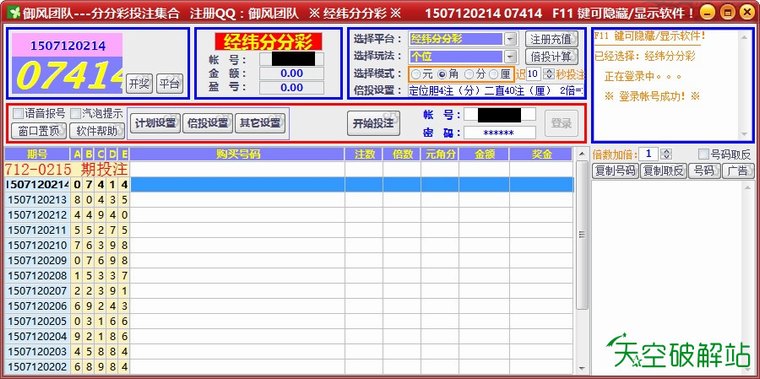Click the bet list vertical scrollbar

tap(582, 262)
